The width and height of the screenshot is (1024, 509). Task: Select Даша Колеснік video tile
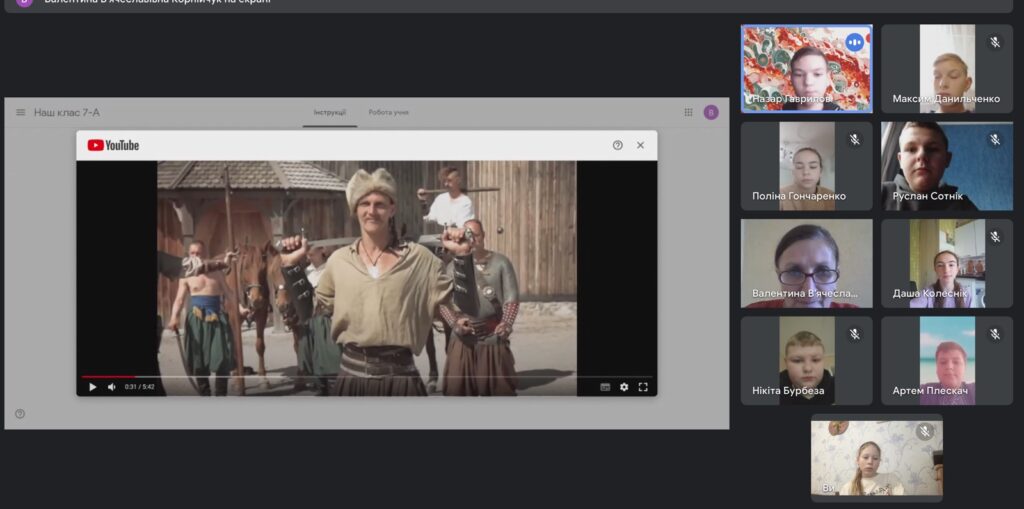coord(947,263)
